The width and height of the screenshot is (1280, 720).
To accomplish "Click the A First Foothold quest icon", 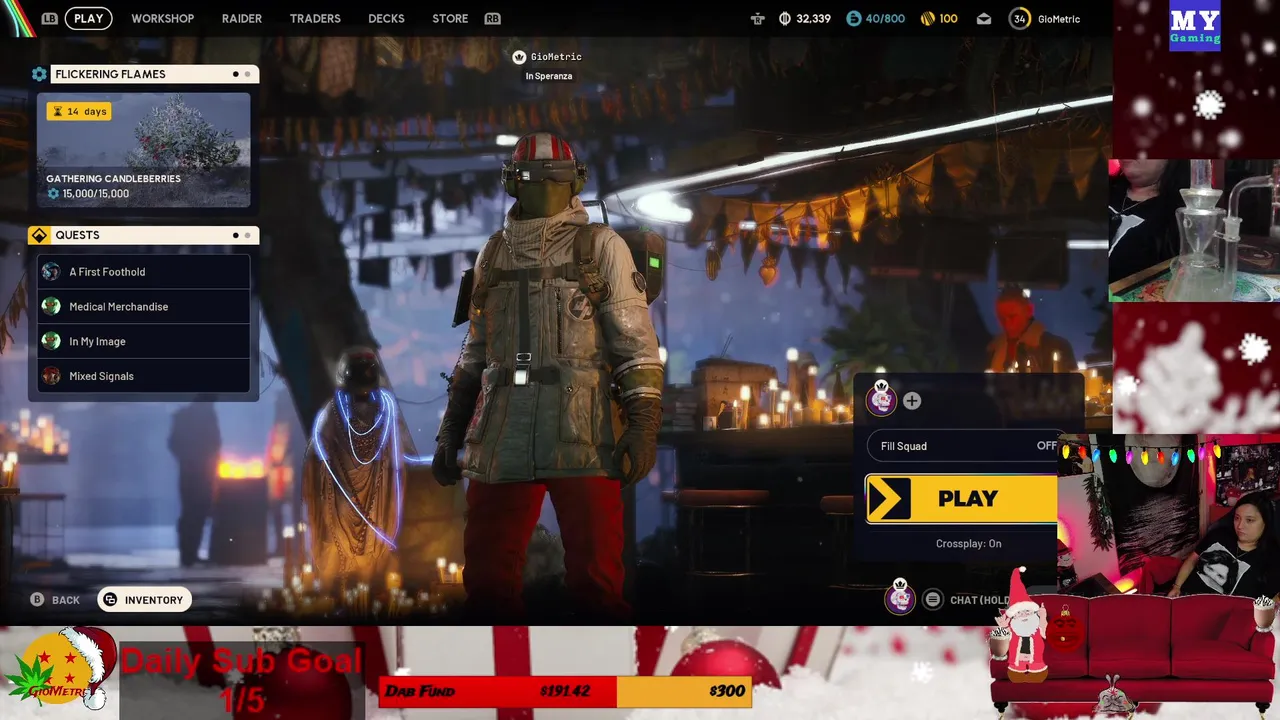I will (x=51, y=272).
